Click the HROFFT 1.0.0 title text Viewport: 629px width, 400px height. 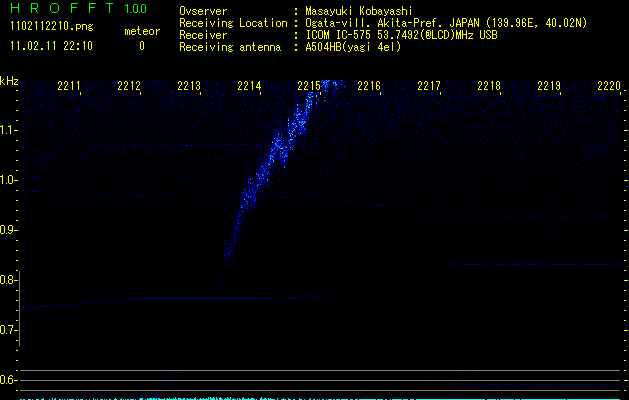pyautogui.click(x=79, y=8)
